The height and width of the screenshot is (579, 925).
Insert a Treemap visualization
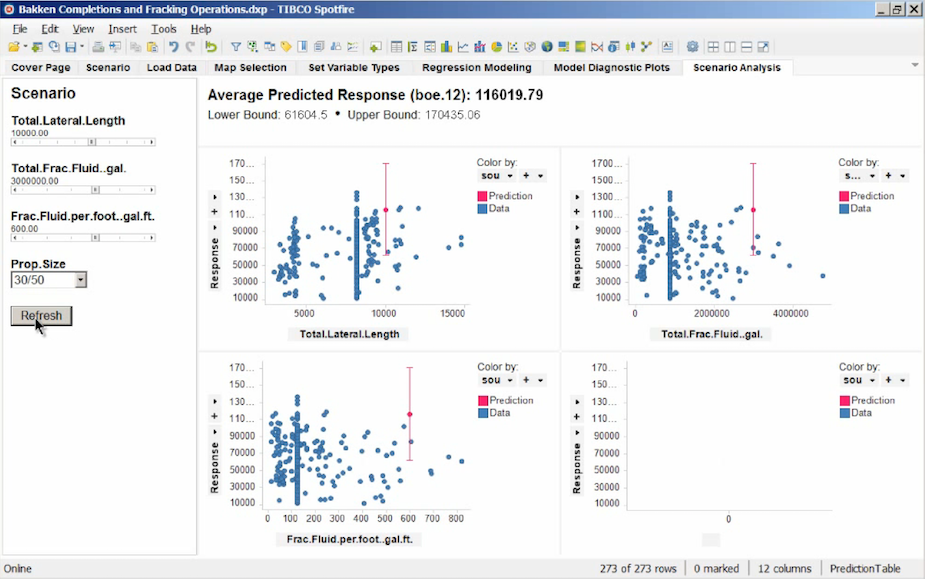coord(563,47)
